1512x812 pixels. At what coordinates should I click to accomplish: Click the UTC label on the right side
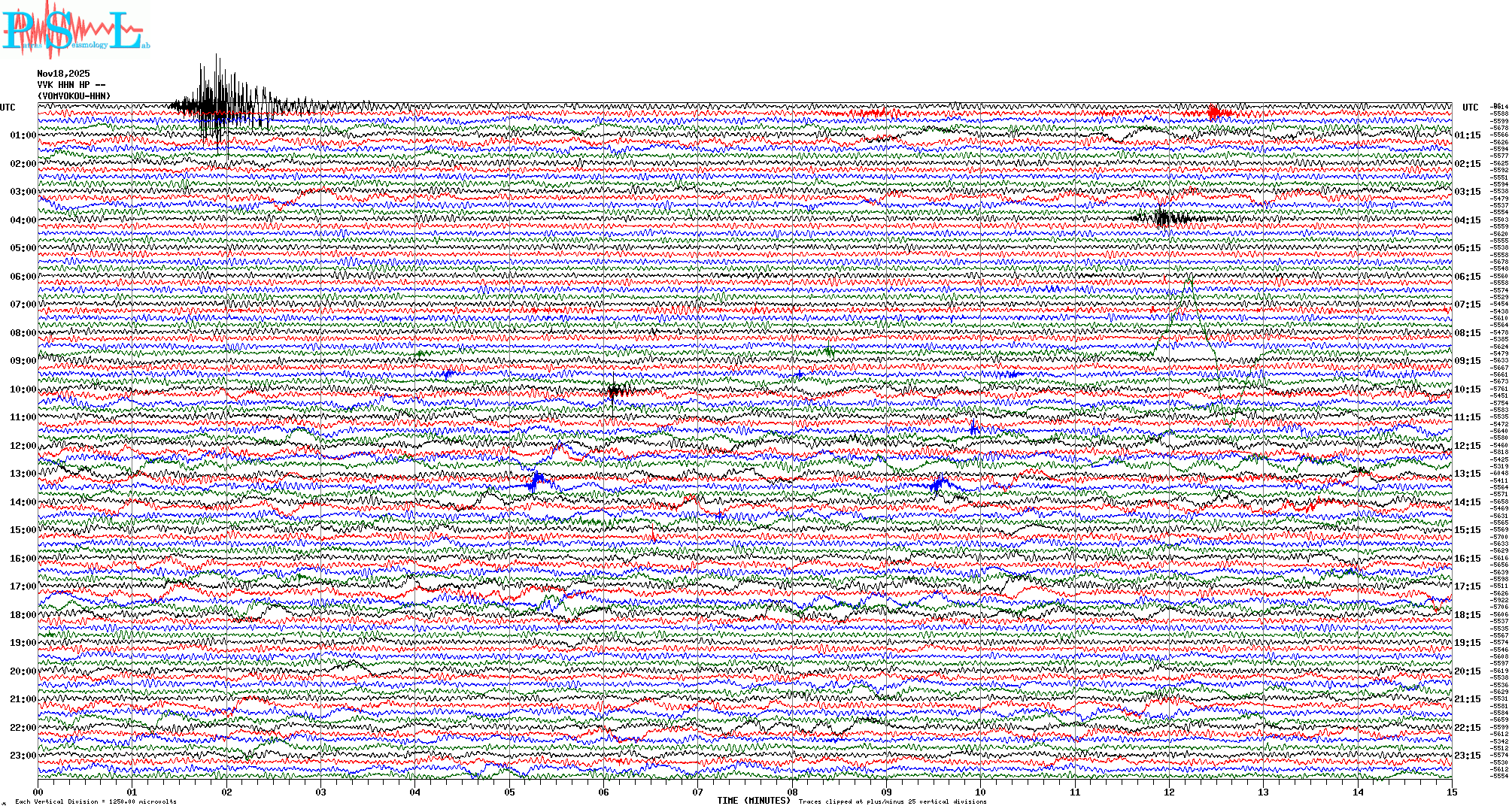1470,108
